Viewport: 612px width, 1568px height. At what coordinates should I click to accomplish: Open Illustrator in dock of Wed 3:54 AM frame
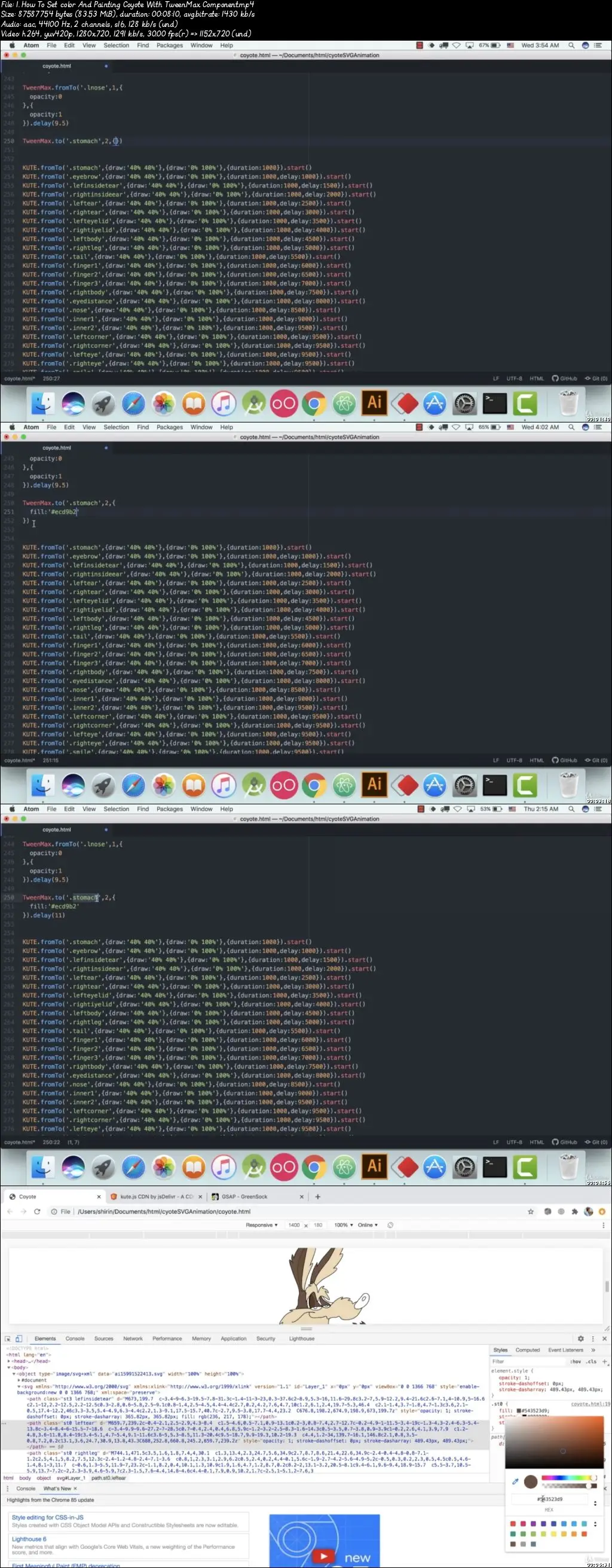[375, 402]
